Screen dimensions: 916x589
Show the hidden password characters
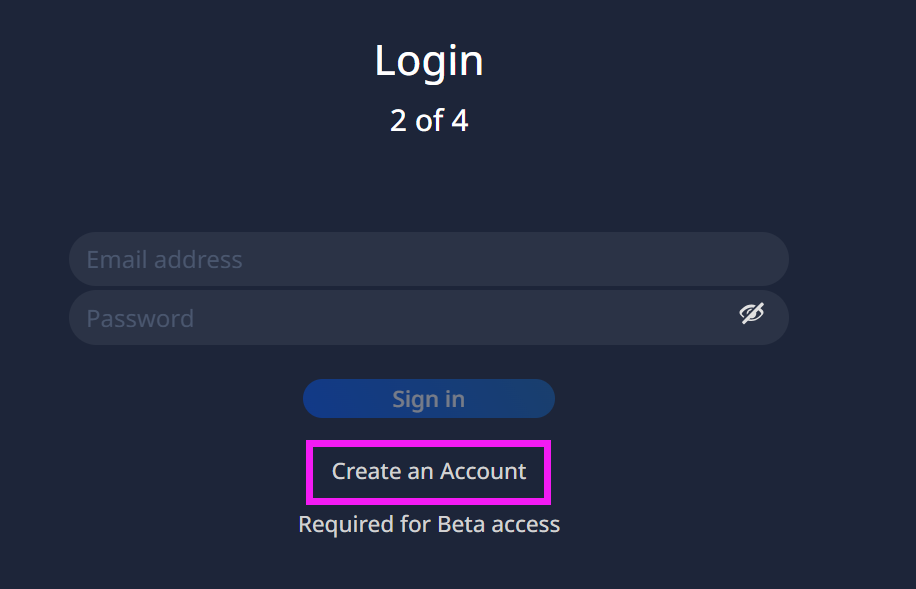pos(751,314)
